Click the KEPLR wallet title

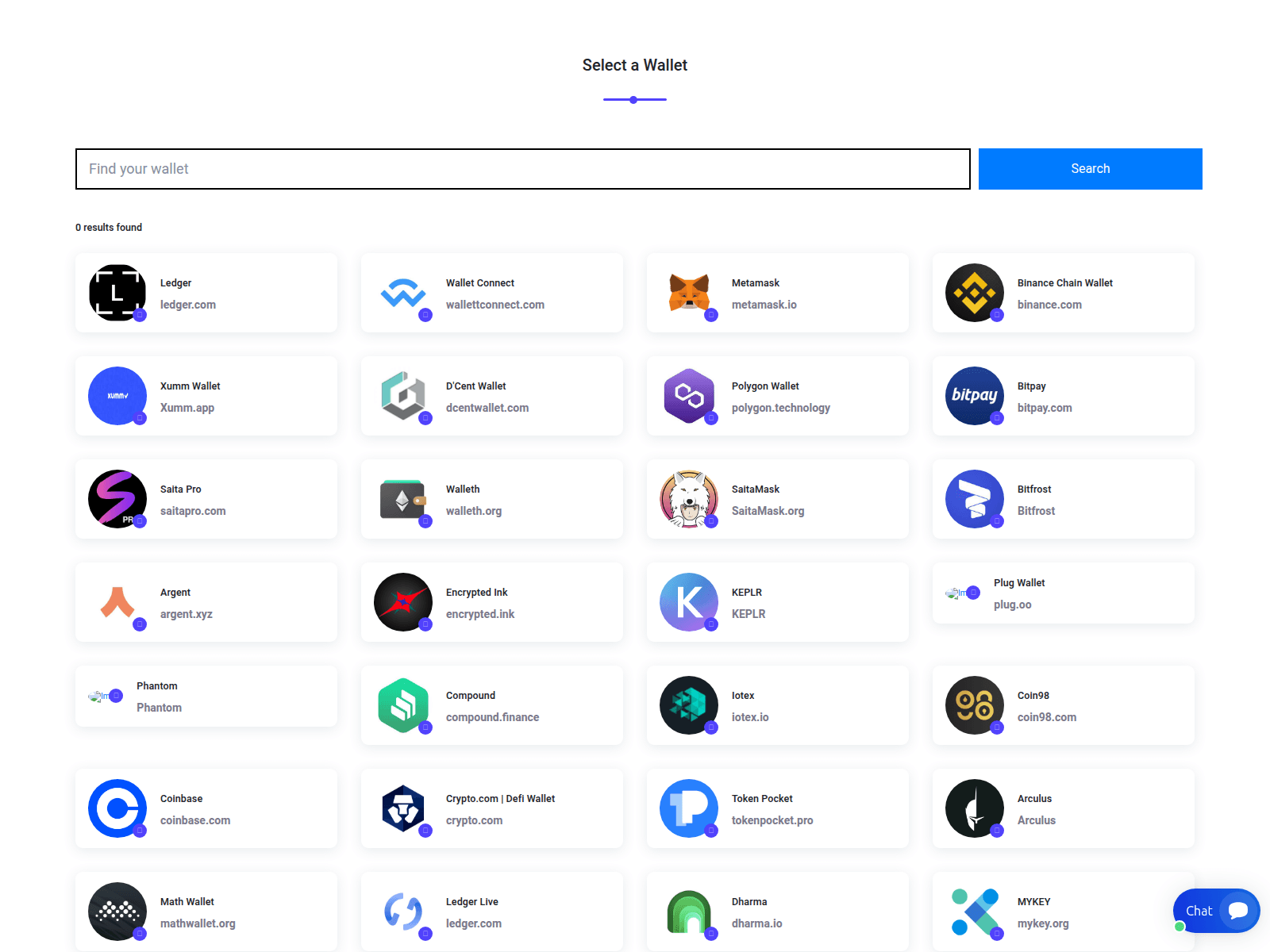point(747,593)
